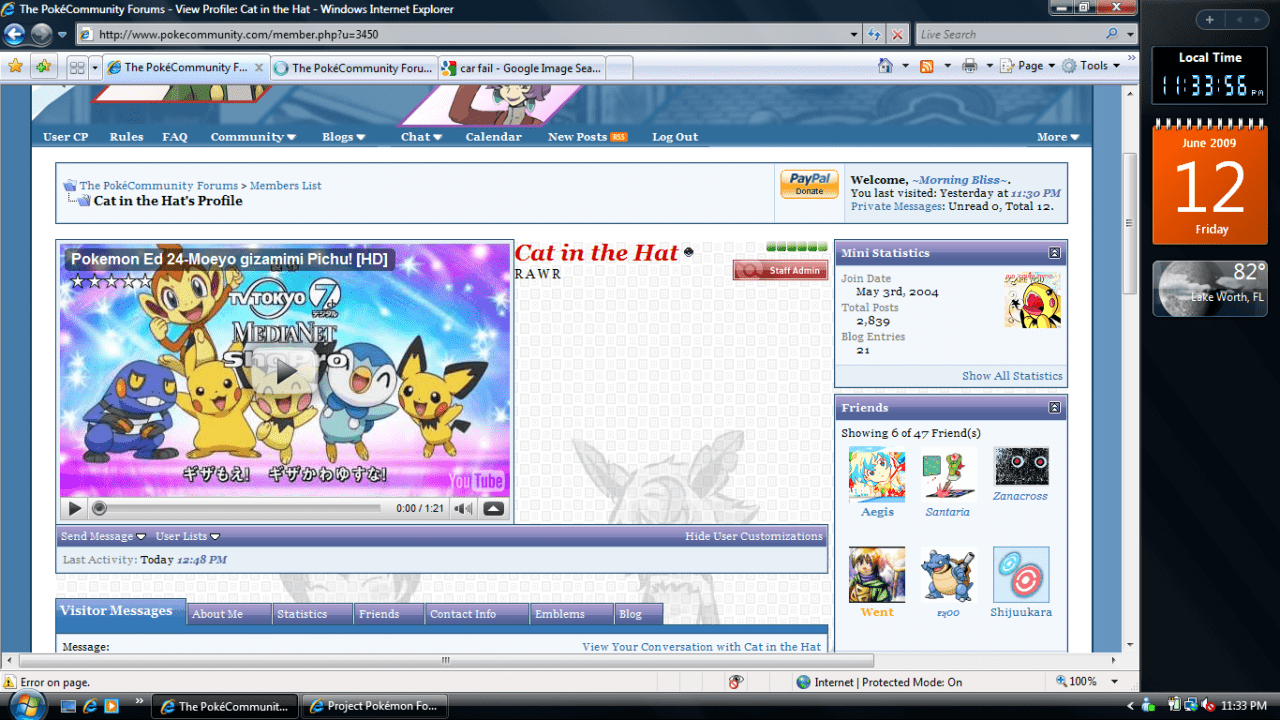Switch to the Statistics profile tab
Screen dimensions: 1280x720
[x=313, y=614]
